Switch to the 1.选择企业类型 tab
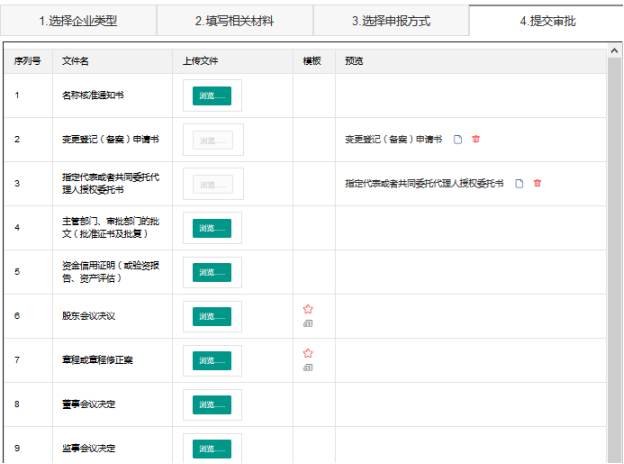This screenshot has width=624, height=464. click(x=78, y=20)
